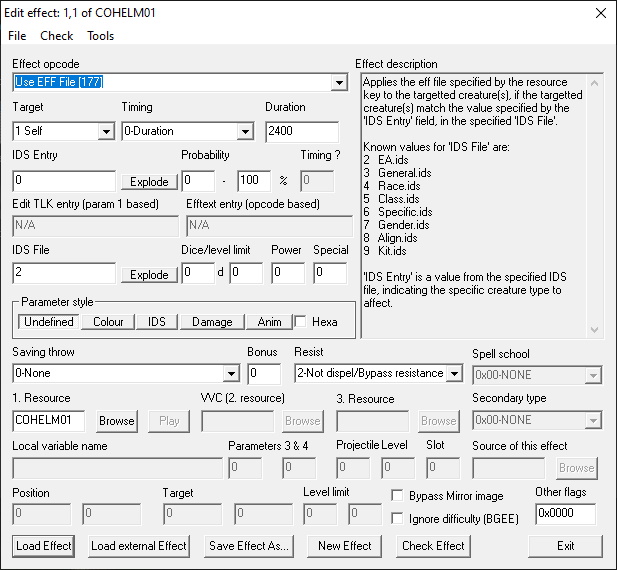Click the saving throw Bonus field
617x570 pixels.
pos(264,374)
